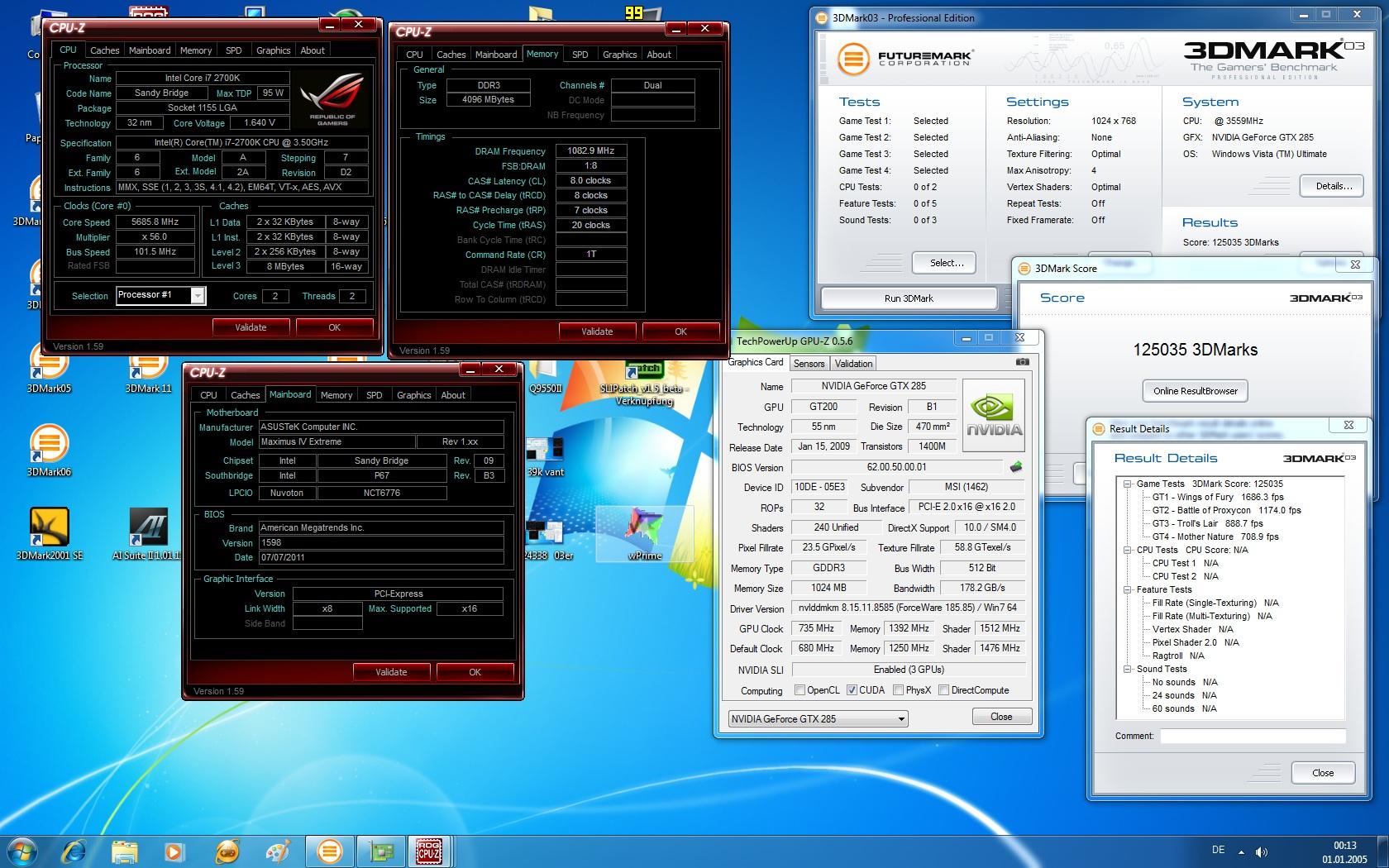
Task: Enable the DirectCompute checkbox in GPU-Z
Action: [x=943, y=690]
